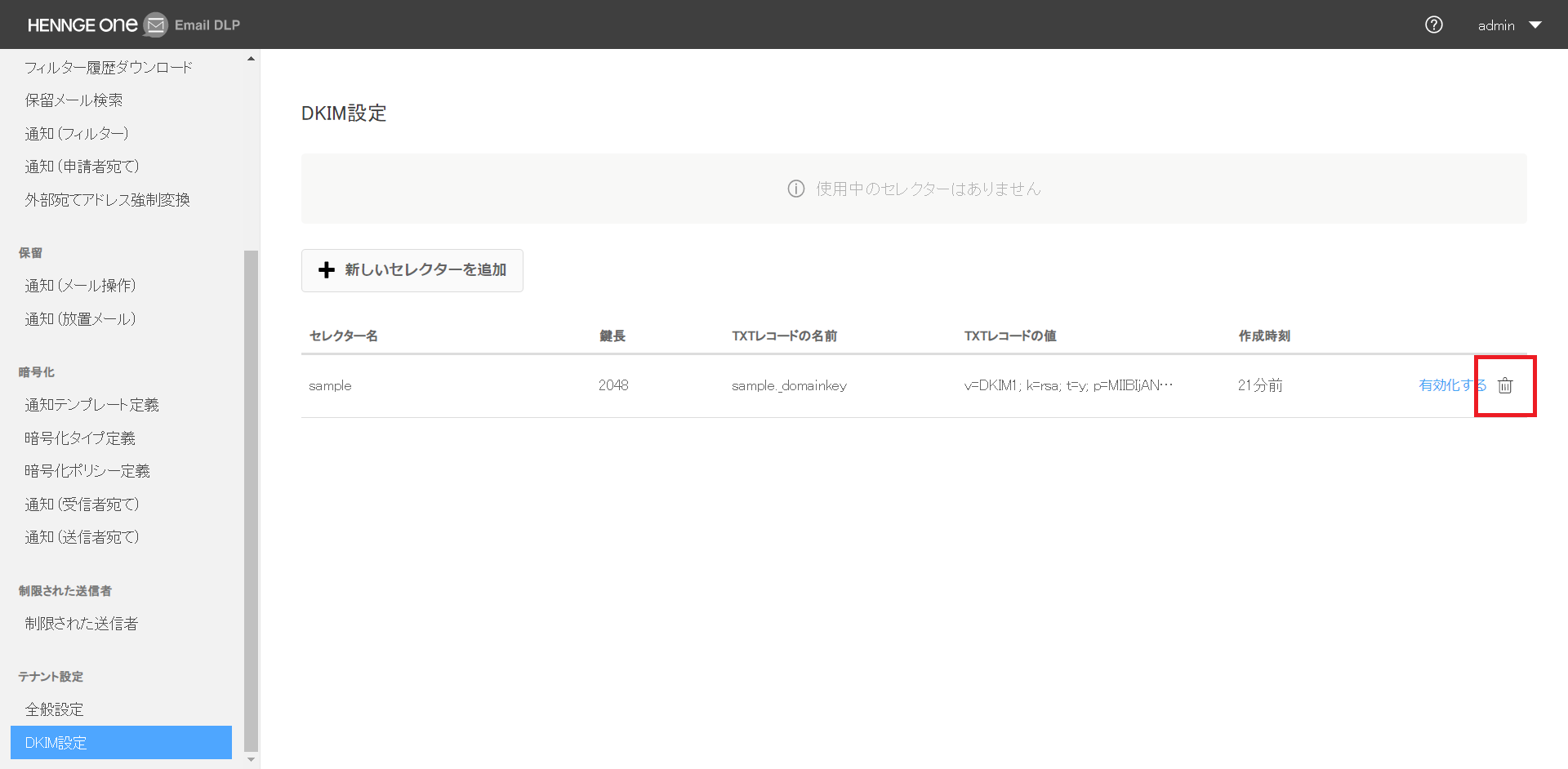Delete the sample selector with trash icon
The image size is (1568, 769).
1504,385
